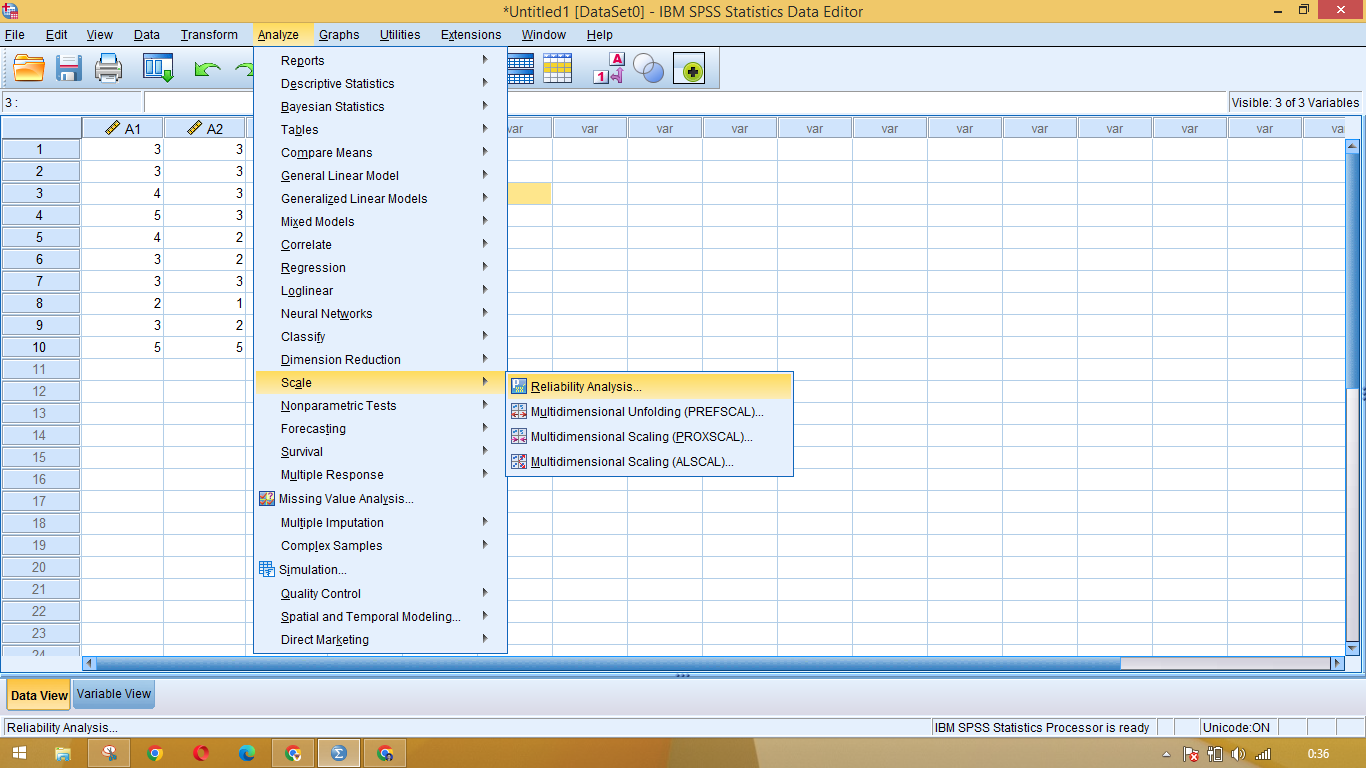Screen dimensions: 1366x768
Task: Open the Bayesian Statistics submenu
Action: click(381, 106)
